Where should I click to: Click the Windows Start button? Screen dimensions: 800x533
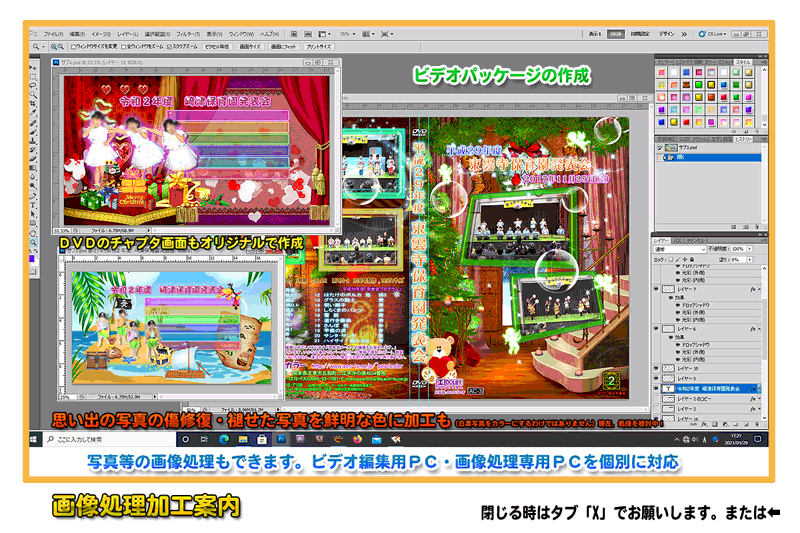pyautogui.click(x=34, y=439)
